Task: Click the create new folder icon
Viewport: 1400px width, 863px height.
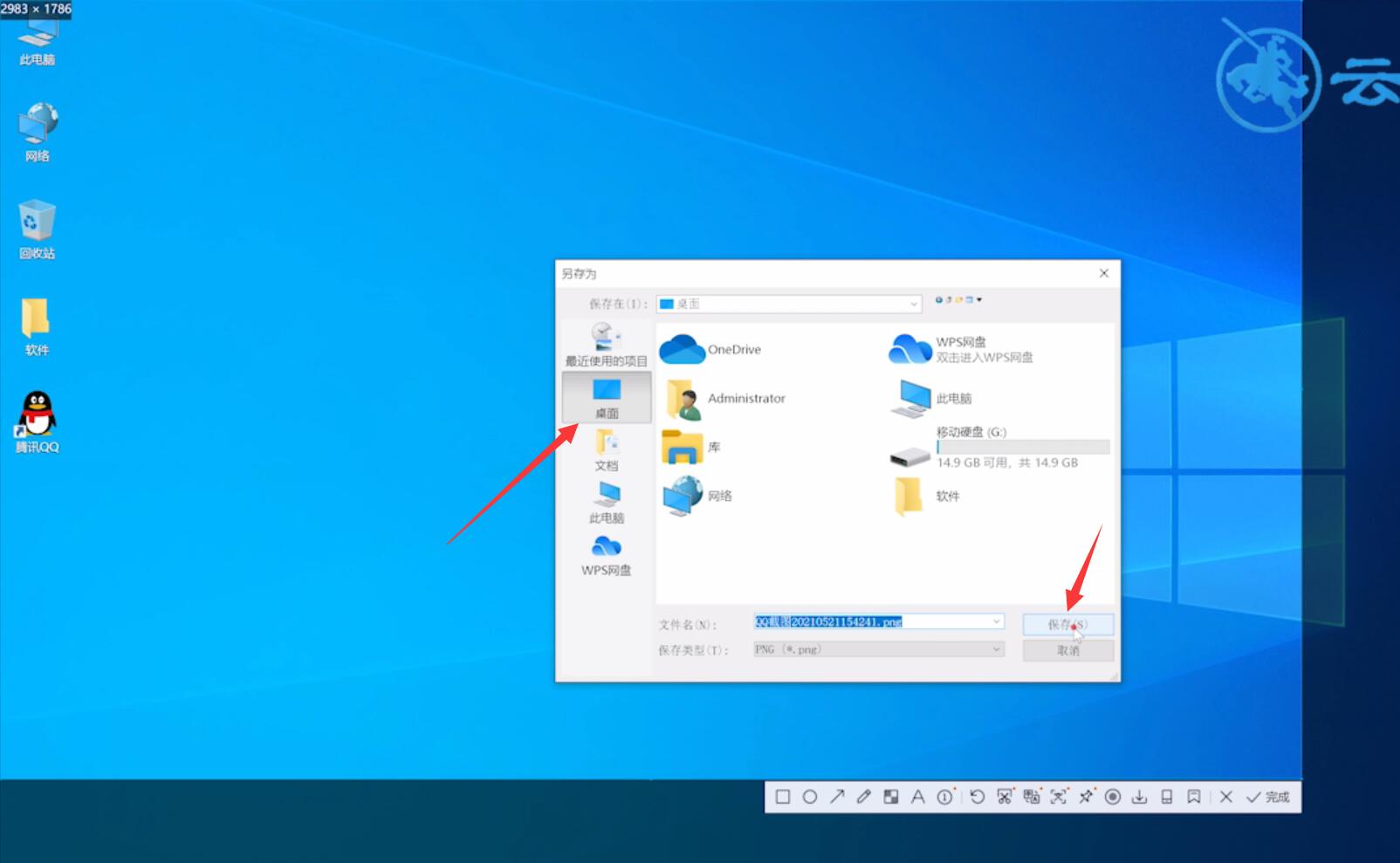Action: click(958, 299)
